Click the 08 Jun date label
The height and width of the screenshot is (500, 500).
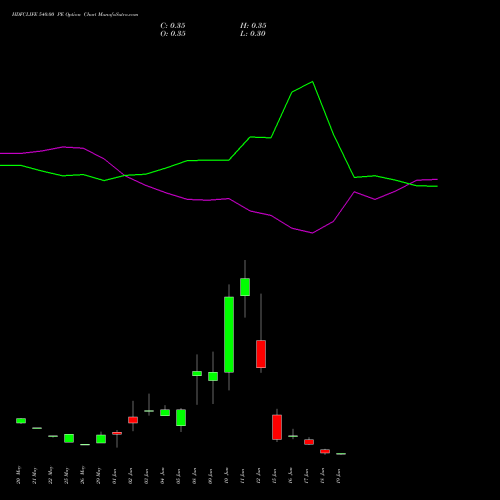click(x=194, y=476)
